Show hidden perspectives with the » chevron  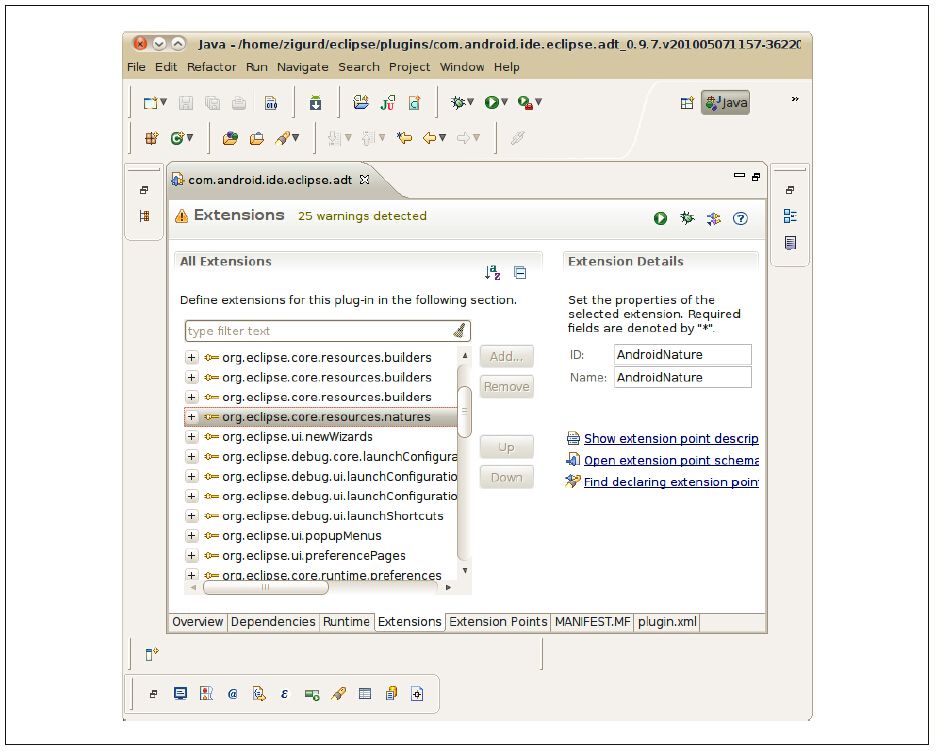[795, 99]
